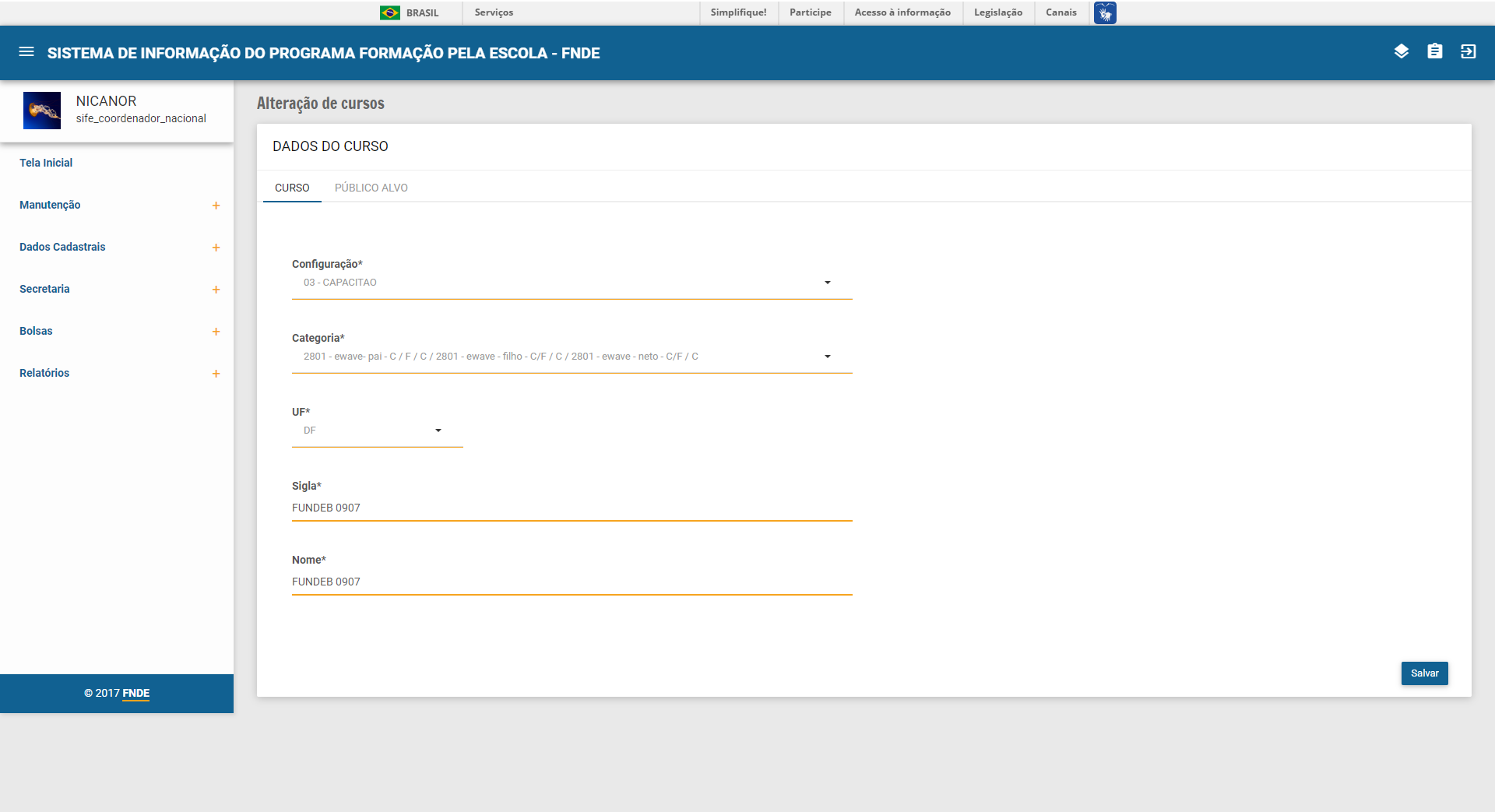The width and height of the screenshot is (1495, 812).
Task: Expand the Secretaria plus icon
Action: point(216,290)
